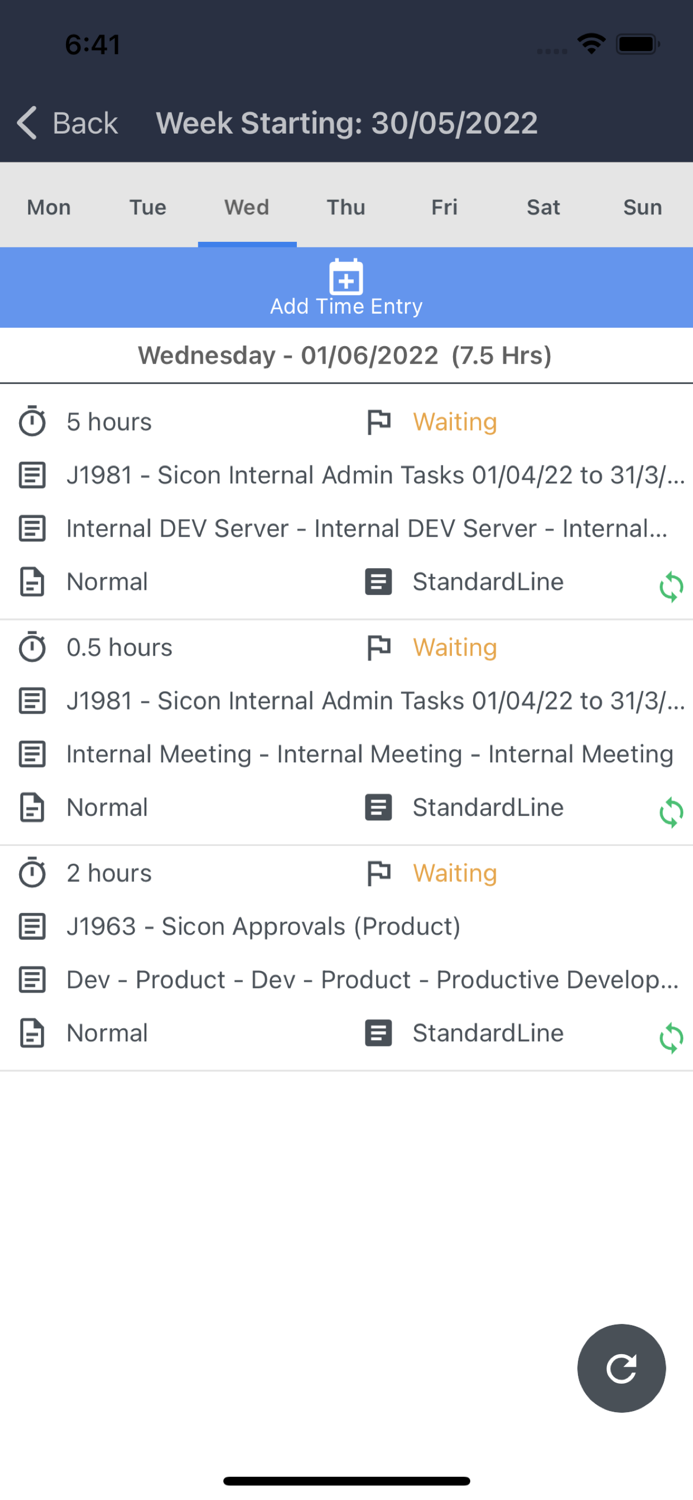Click the flag icon on the 2 hours entry
Image resolution: width=693 pixels, height=1500 pixels.
coord(379,873)
